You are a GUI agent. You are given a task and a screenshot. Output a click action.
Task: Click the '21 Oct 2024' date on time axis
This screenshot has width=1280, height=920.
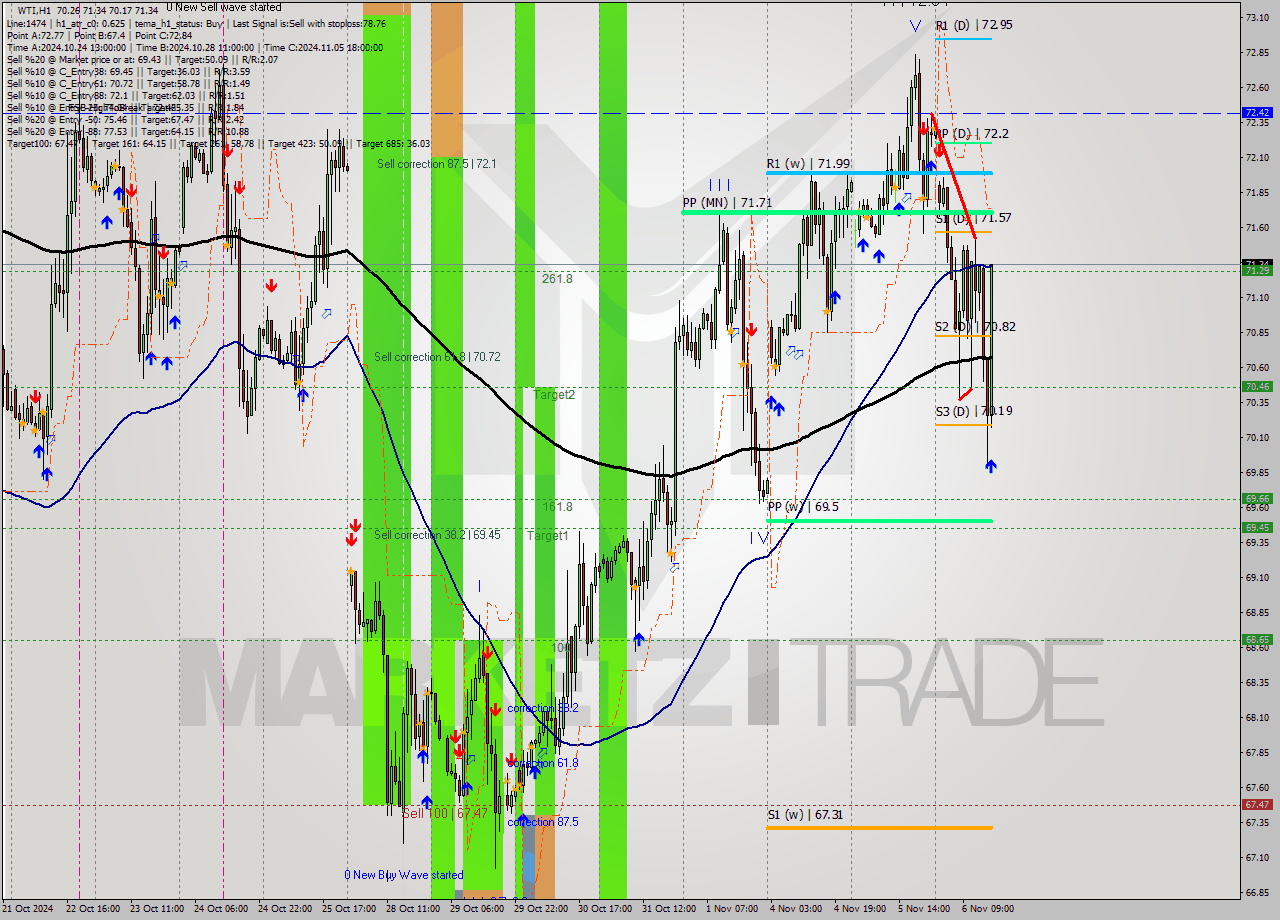coord(30,909)
